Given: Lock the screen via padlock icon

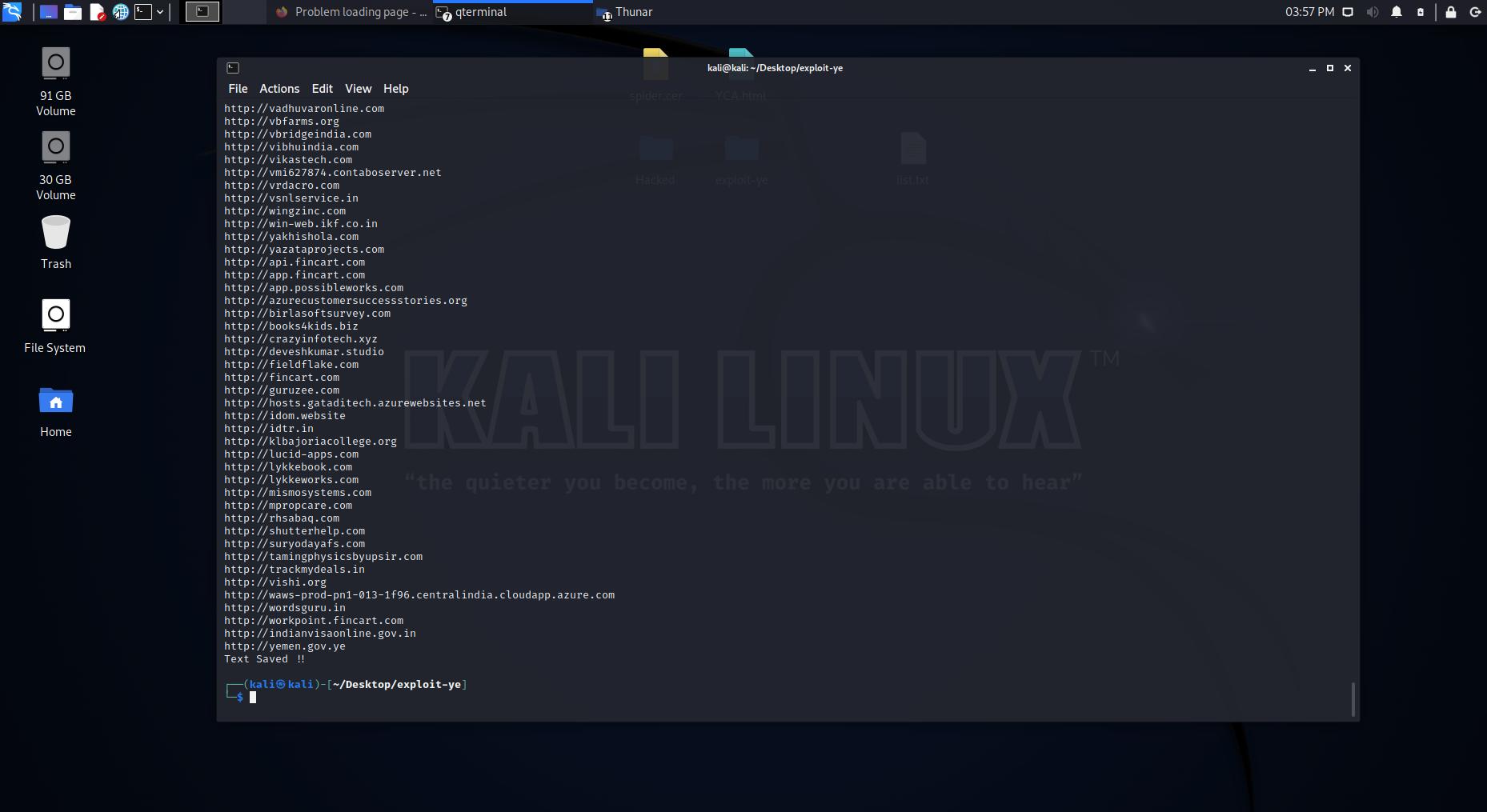Looking at the screenshot, I should (1451, 12).
